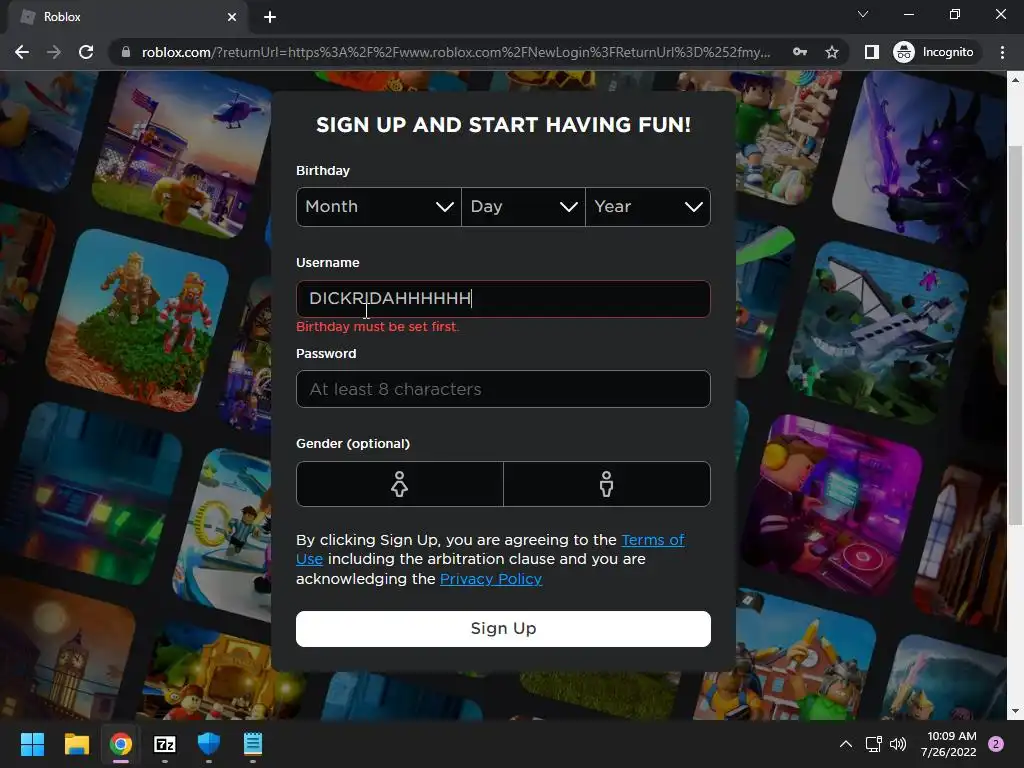
Task: Choose the male gender option
Action: point(607,484)
